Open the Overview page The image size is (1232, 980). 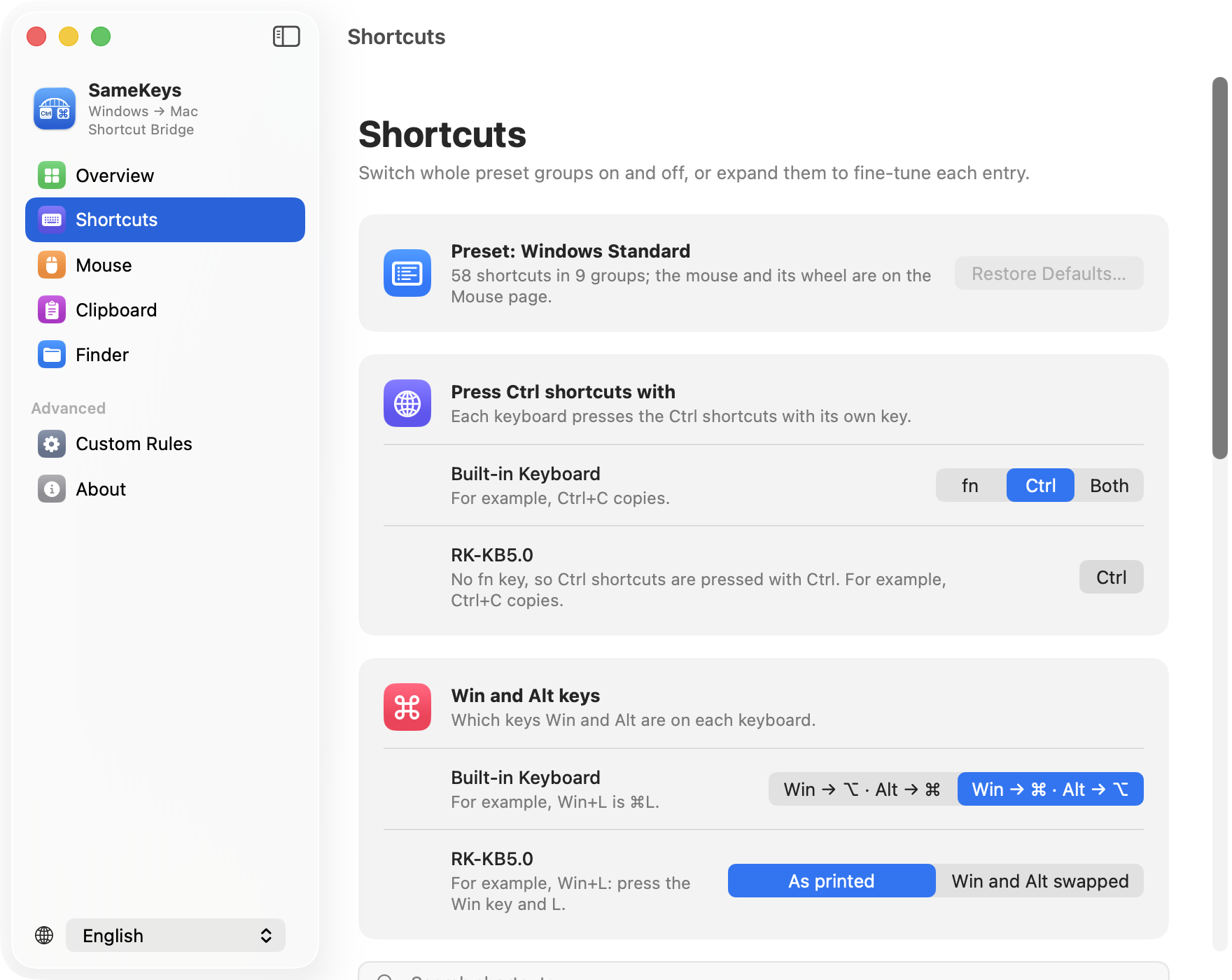[x=165, y=176]
